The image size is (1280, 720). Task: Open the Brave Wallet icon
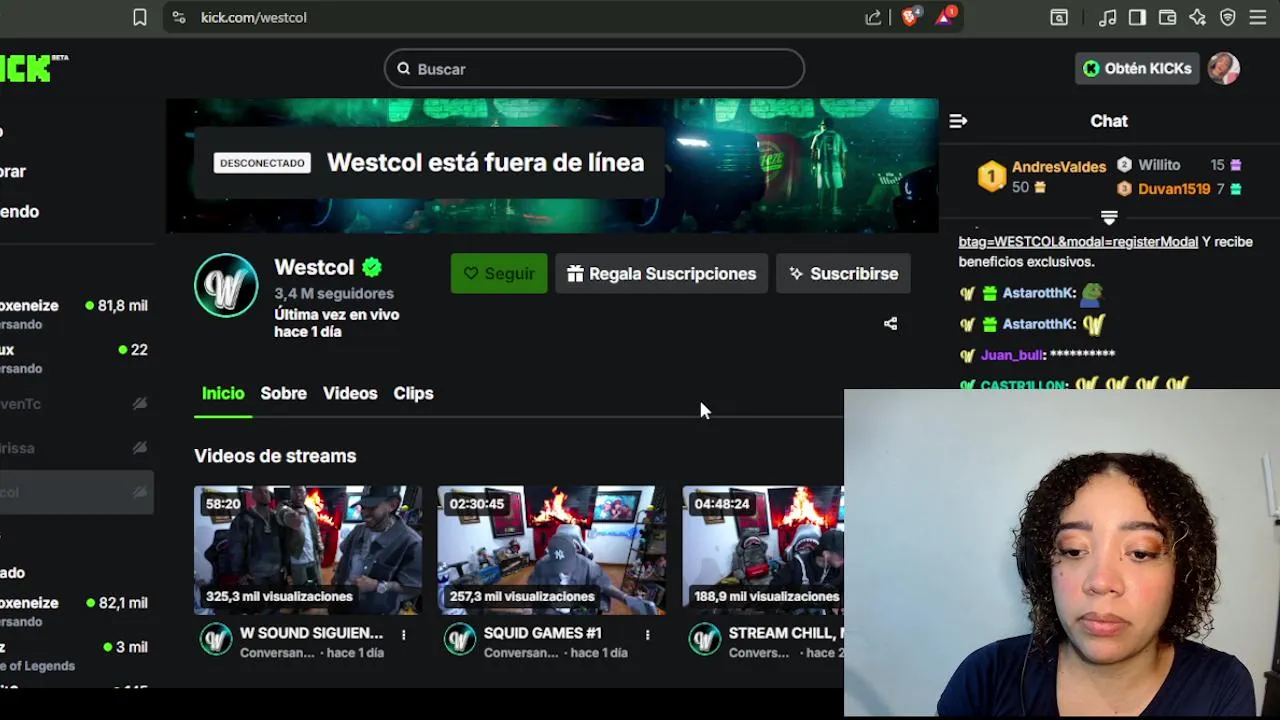click(x=1167, y=17)
